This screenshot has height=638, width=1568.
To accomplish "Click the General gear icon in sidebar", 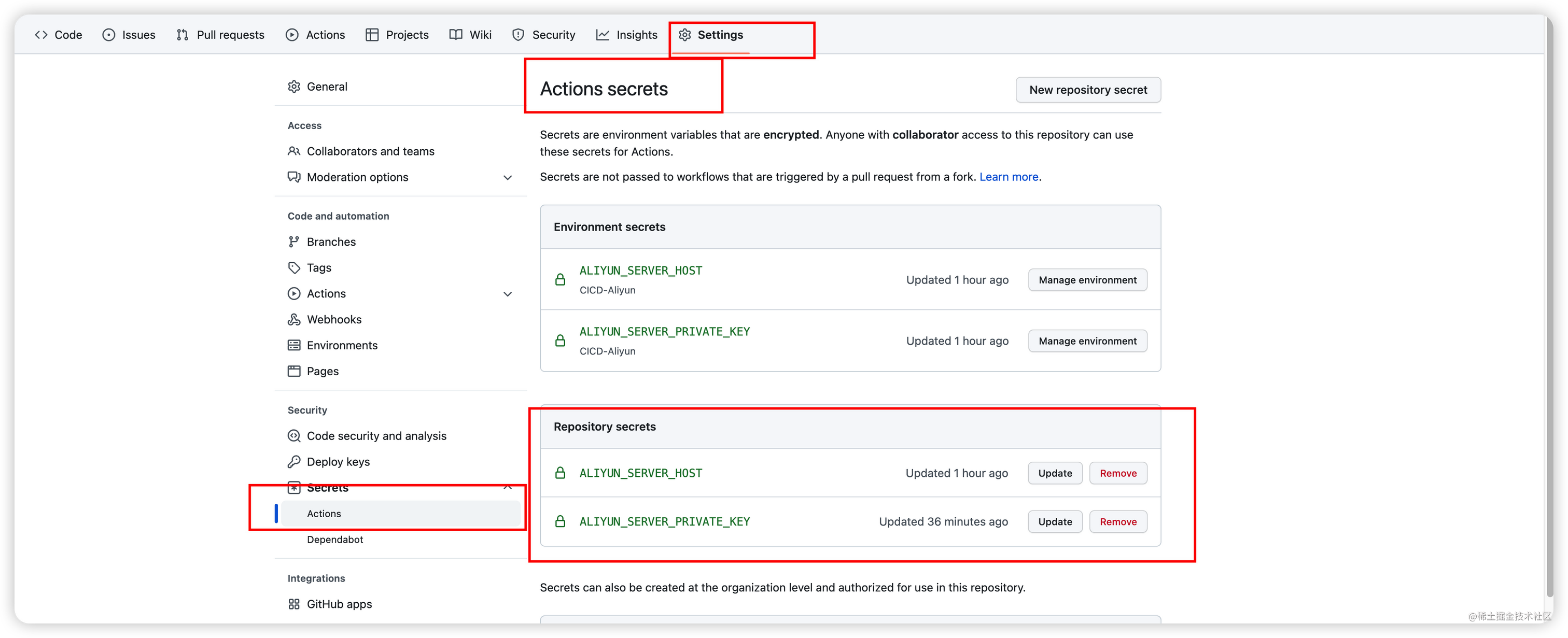I will click(294, 87).
